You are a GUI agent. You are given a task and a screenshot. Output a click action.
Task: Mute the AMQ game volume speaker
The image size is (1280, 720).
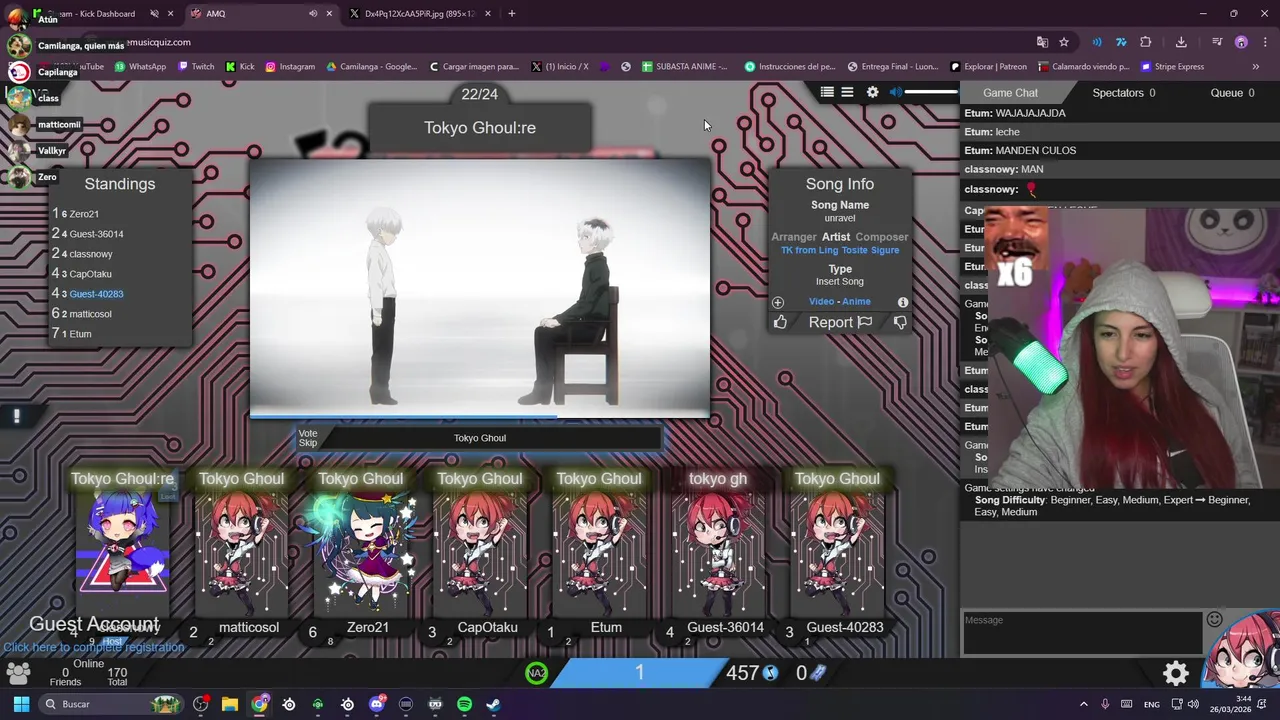point(896,92)
